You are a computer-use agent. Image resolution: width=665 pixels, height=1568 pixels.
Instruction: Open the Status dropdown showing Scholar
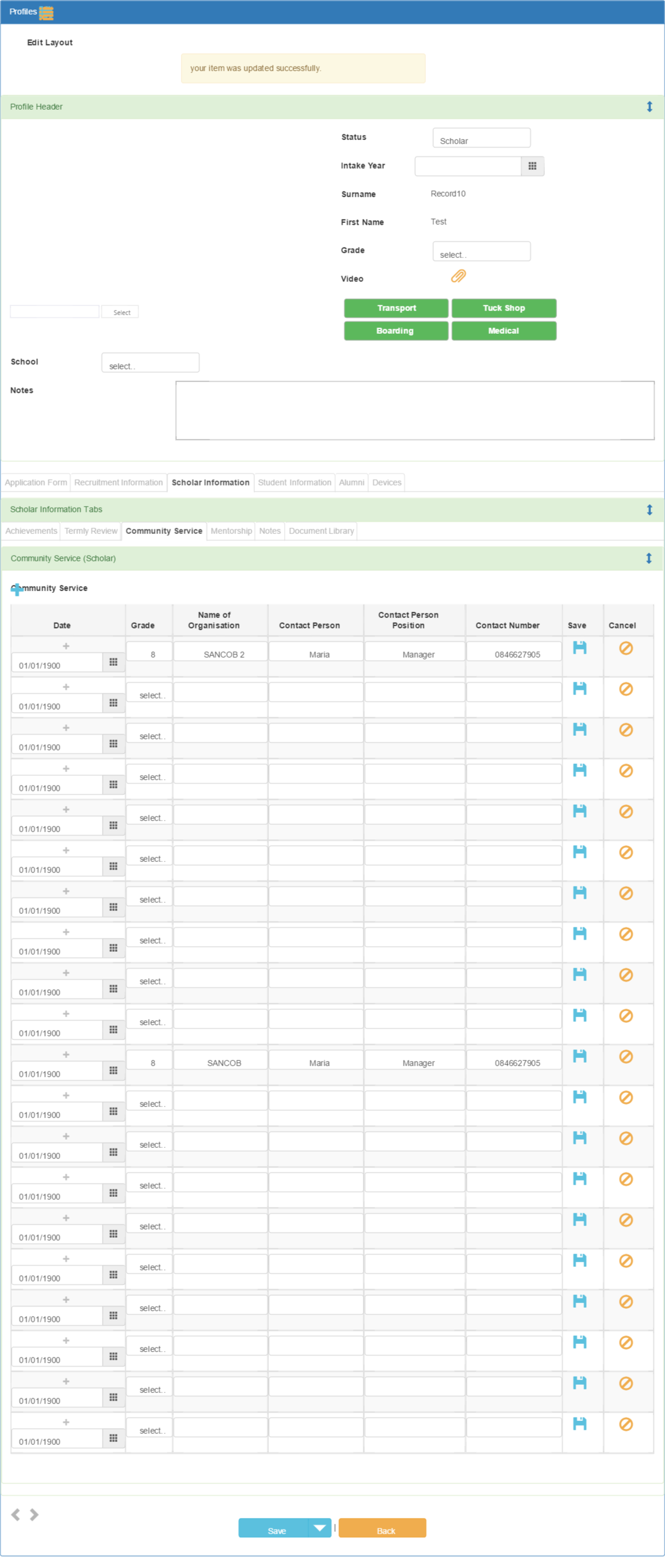[x=481, y=138]
